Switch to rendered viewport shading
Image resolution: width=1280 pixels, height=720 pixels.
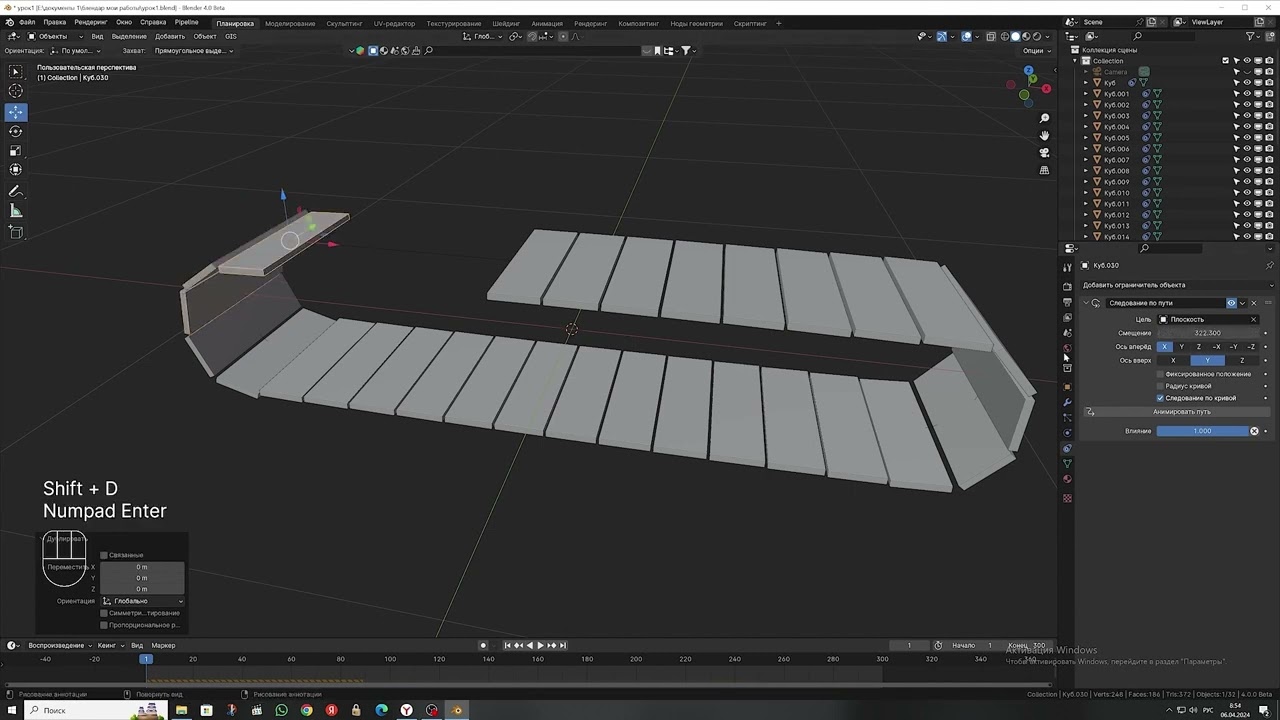click(1036, 36)
